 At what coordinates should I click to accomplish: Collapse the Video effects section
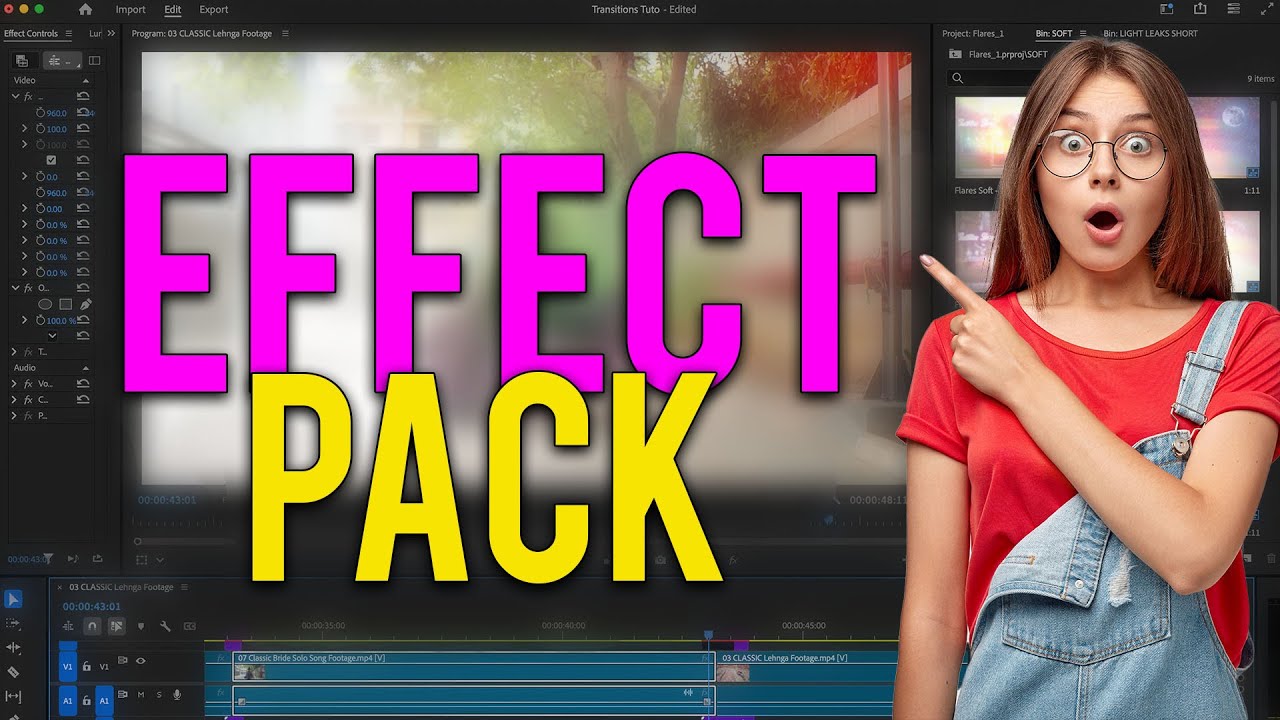(x=85, y=80)
